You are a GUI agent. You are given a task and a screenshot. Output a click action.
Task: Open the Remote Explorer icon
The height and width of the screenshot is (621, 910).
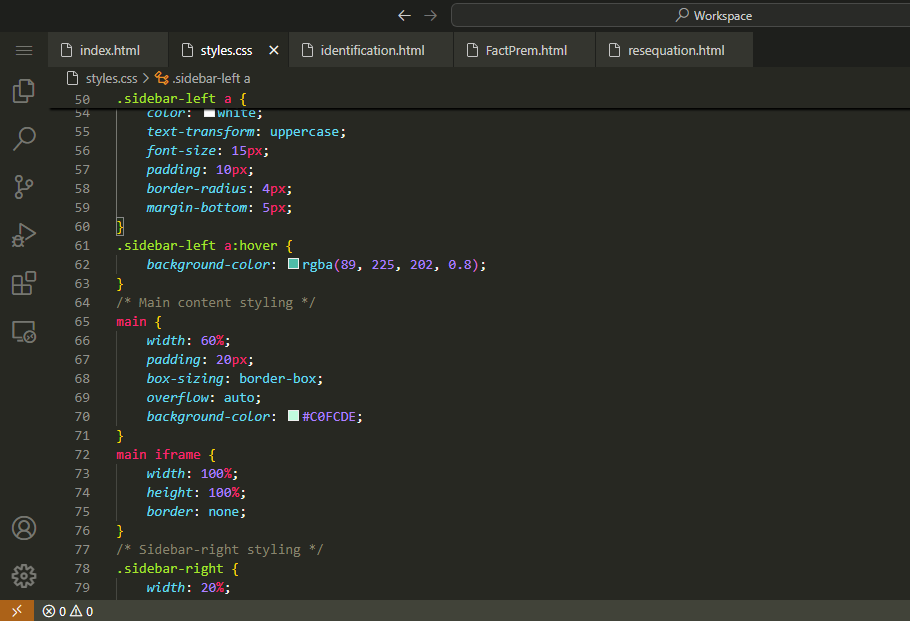24,331
